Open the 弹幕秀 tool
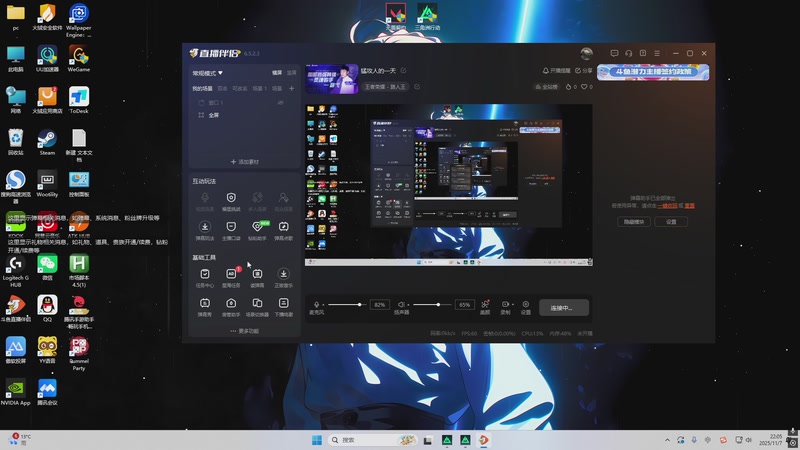 [205, 307]
